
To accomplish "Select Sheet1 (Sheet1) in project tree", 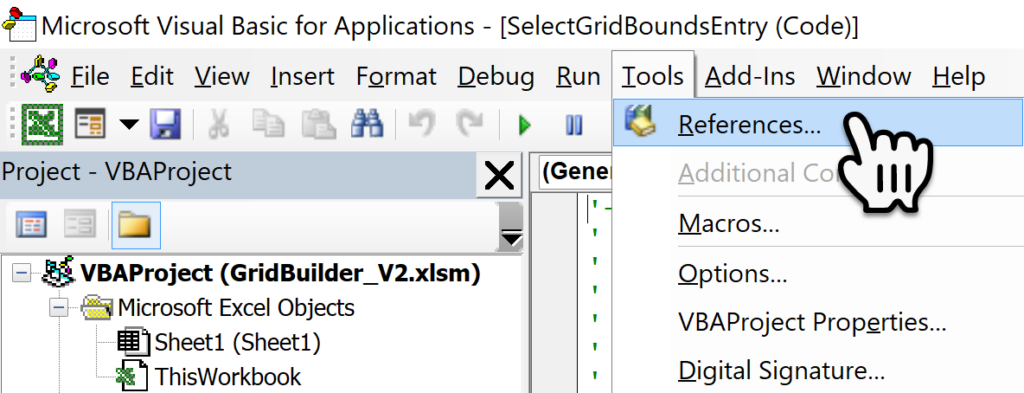I will click(x=219, y=342).
